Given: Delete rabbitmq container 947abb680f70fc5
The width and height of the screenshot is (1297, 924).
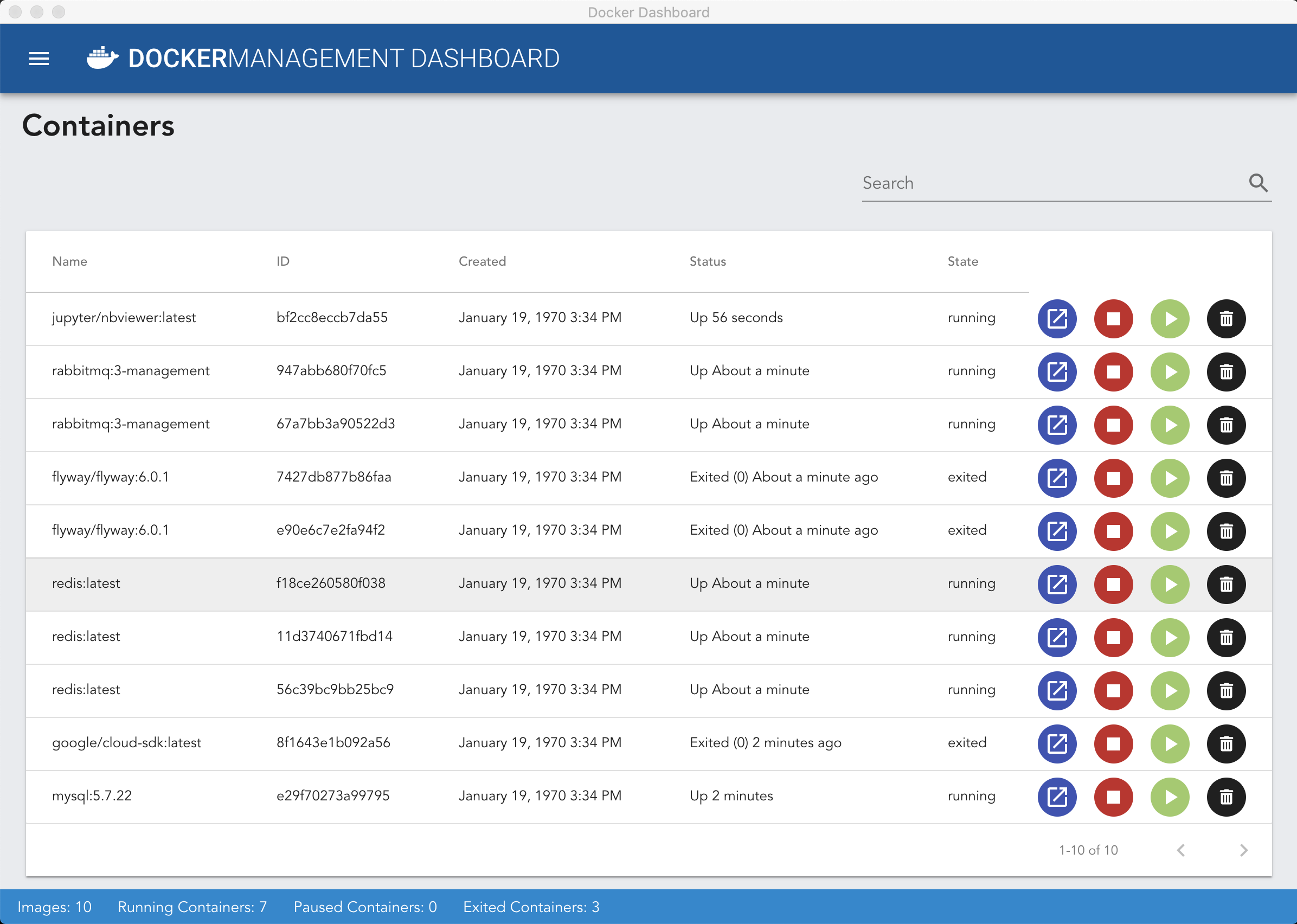Looking at the screenshot, I should [1226, 371].
